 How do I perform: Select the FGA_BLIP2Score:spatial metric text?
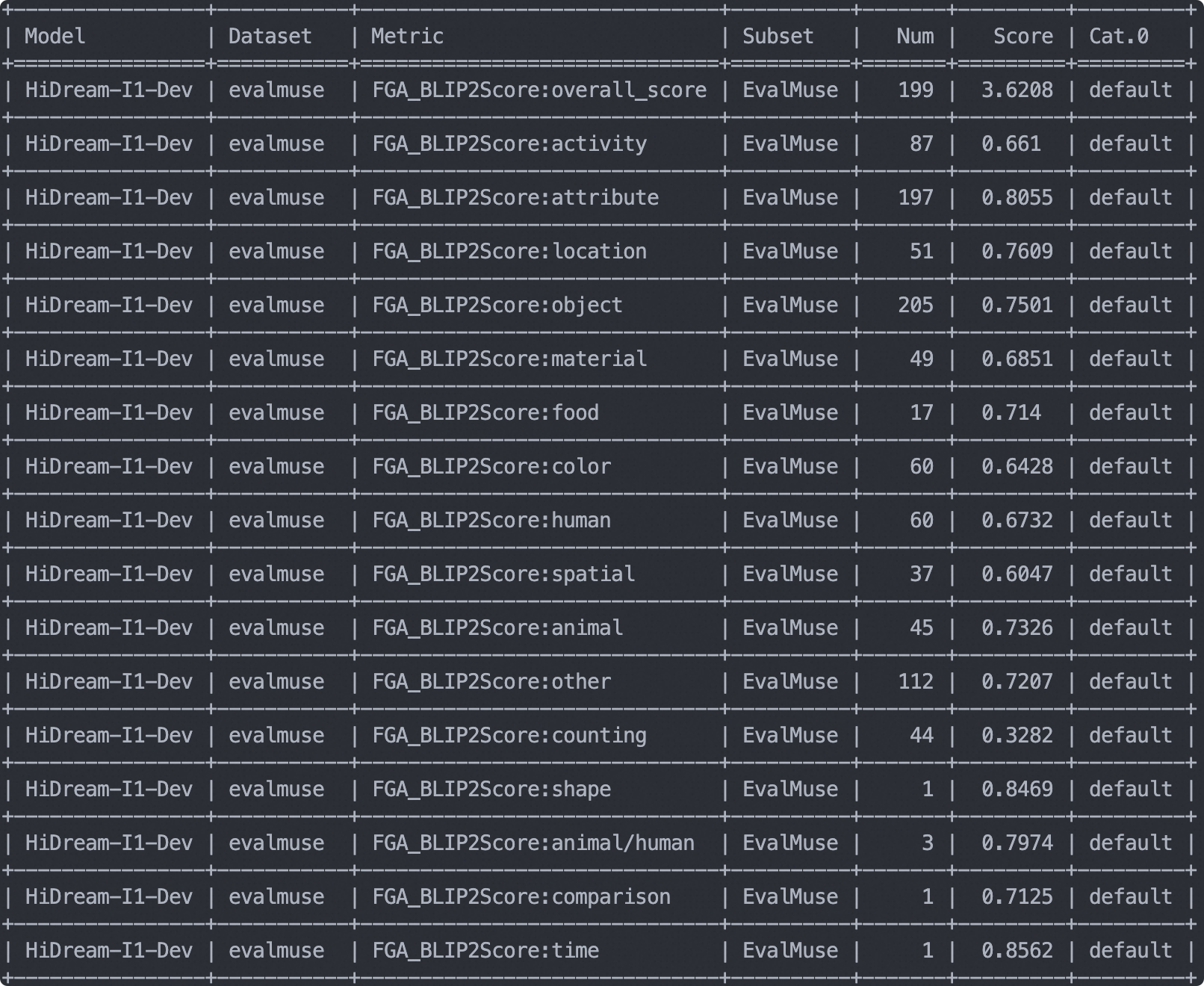tap(503, 574)
